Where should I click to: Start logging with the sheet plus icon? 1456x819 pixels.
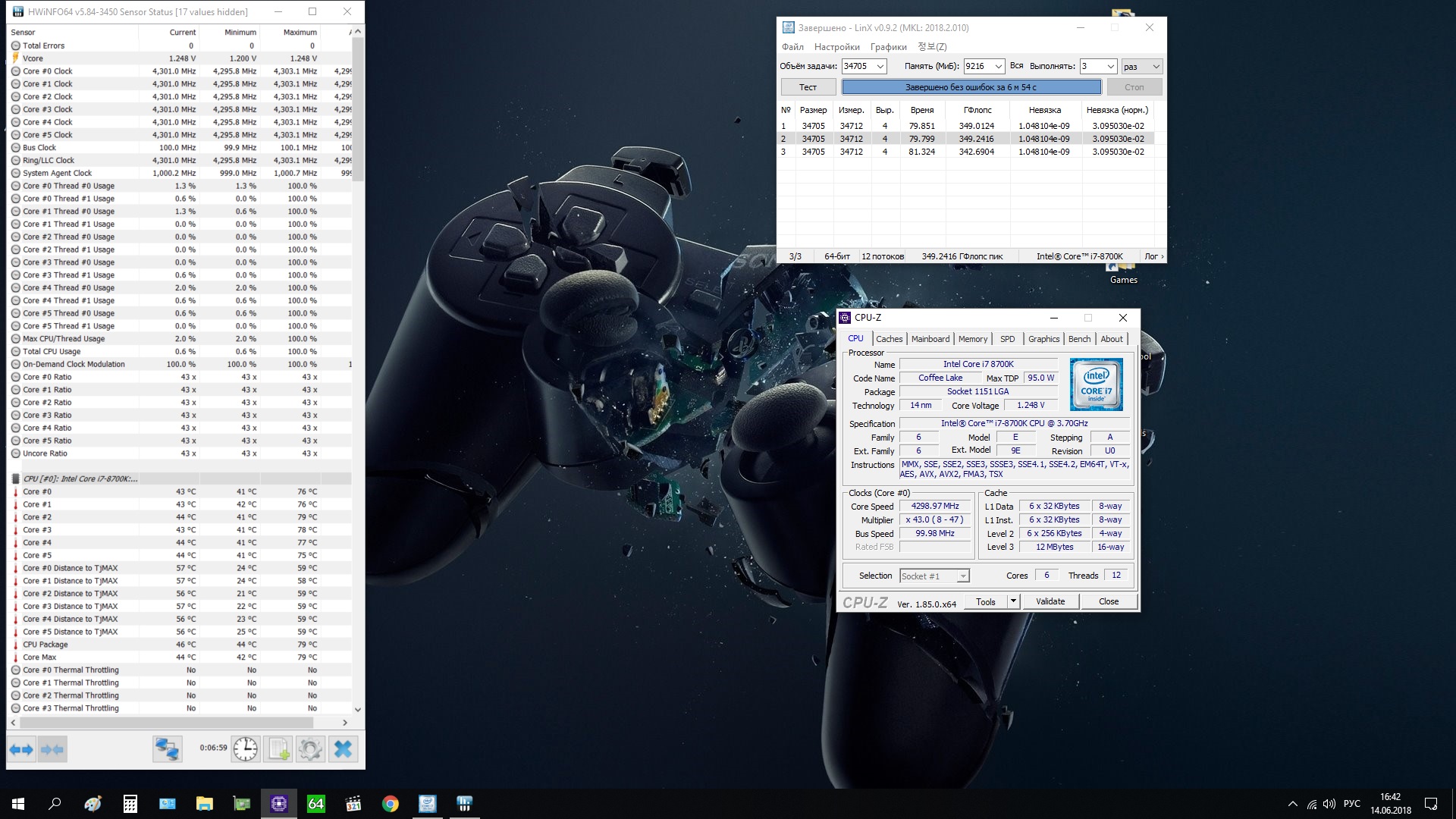[x=278, y=749]
